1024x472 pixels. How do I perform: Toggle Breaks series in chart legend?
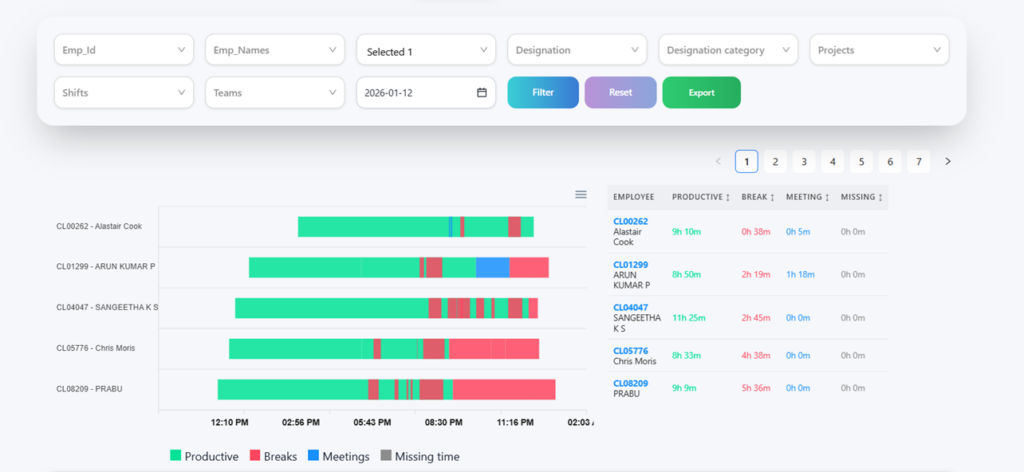pyautogui.click(x=273, y=456)
